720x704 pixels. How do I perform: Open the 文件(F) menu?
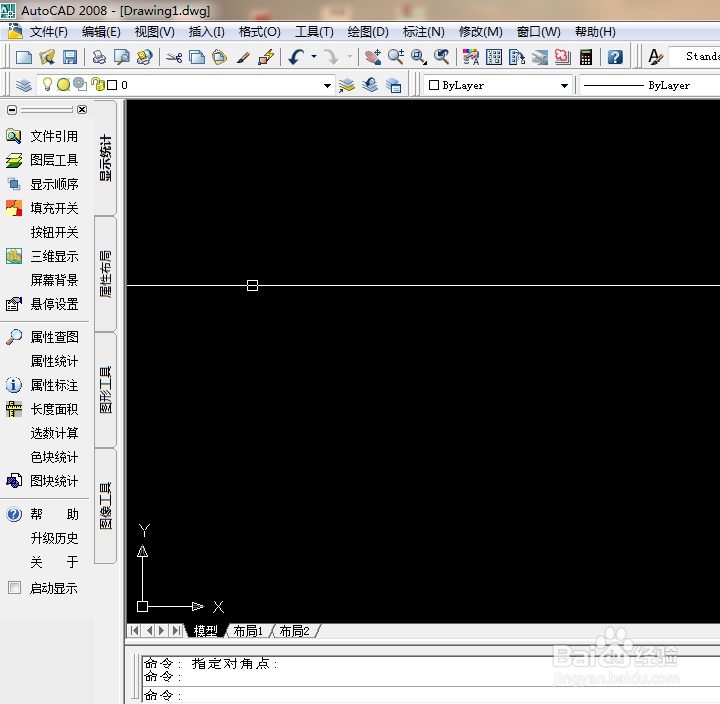(x=49, y=32)
